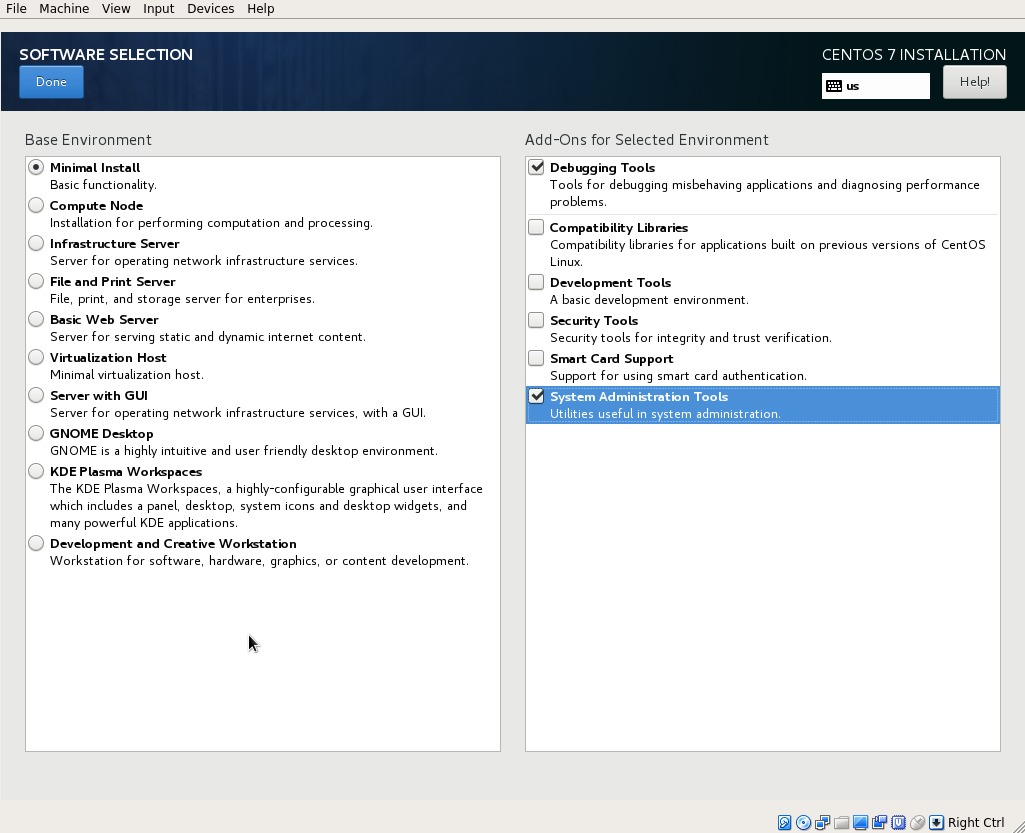Click the mouse integration status icon
1025x833 pixels.
917,822
